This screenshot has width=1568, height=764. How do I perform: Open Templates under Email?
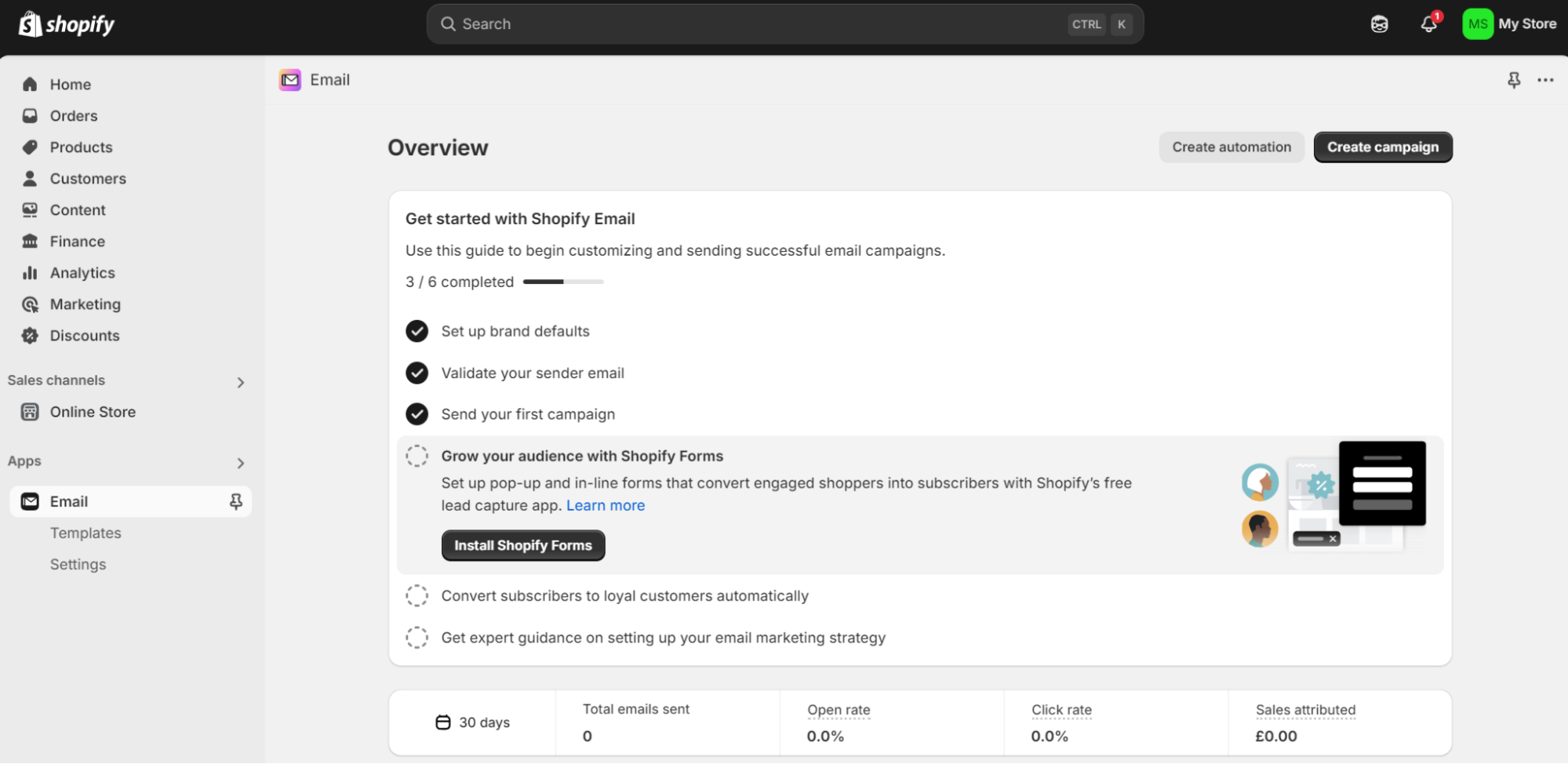click(85, 533)
